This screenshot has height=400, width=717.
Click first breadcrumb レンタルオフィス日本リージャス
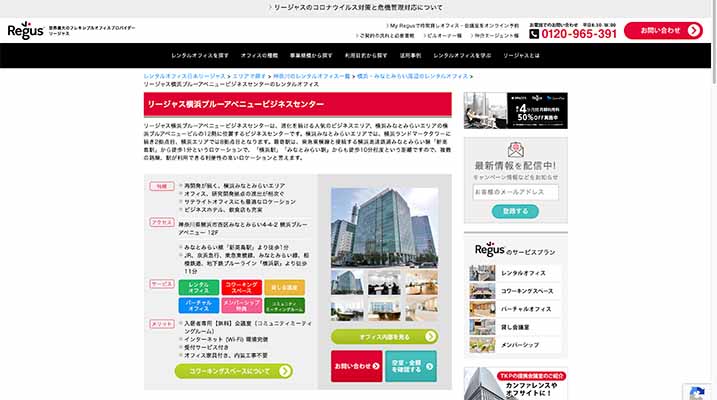pos(185,76)
